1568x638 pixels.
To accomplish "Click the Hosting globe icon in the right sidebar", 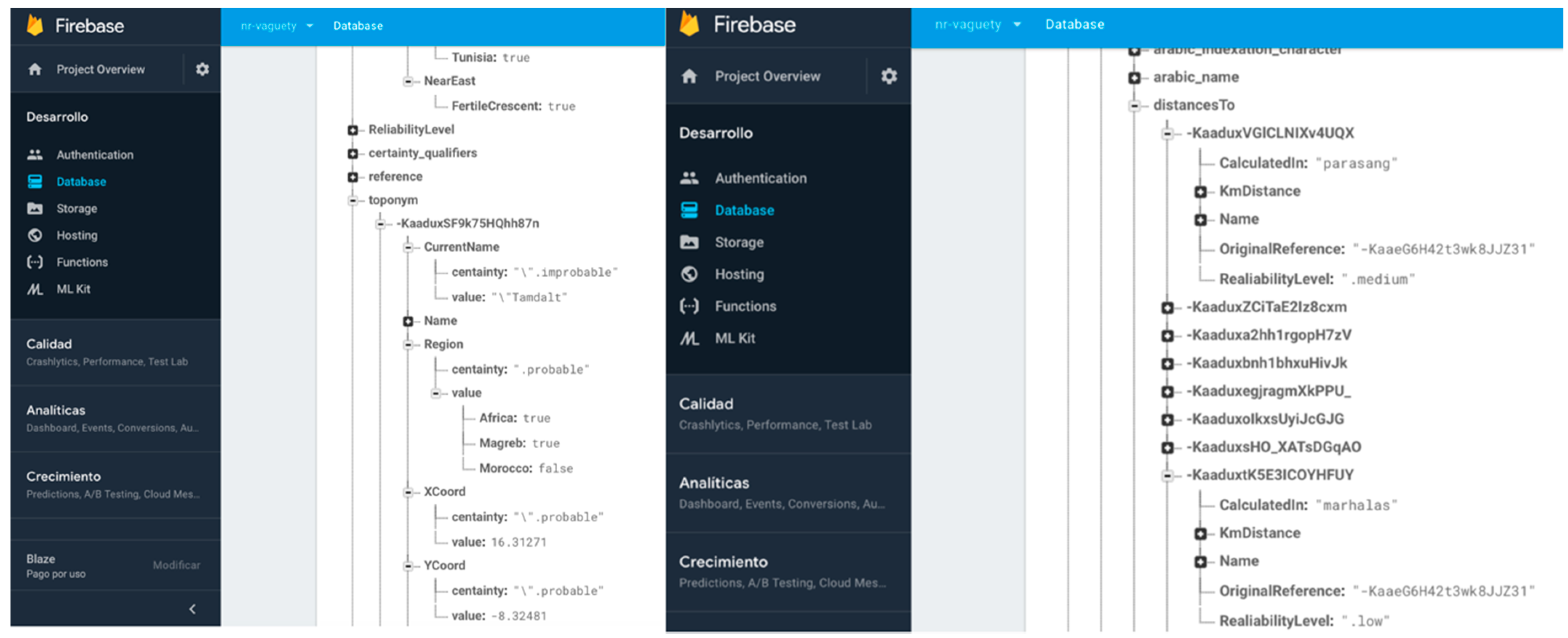I will point(689,274).
